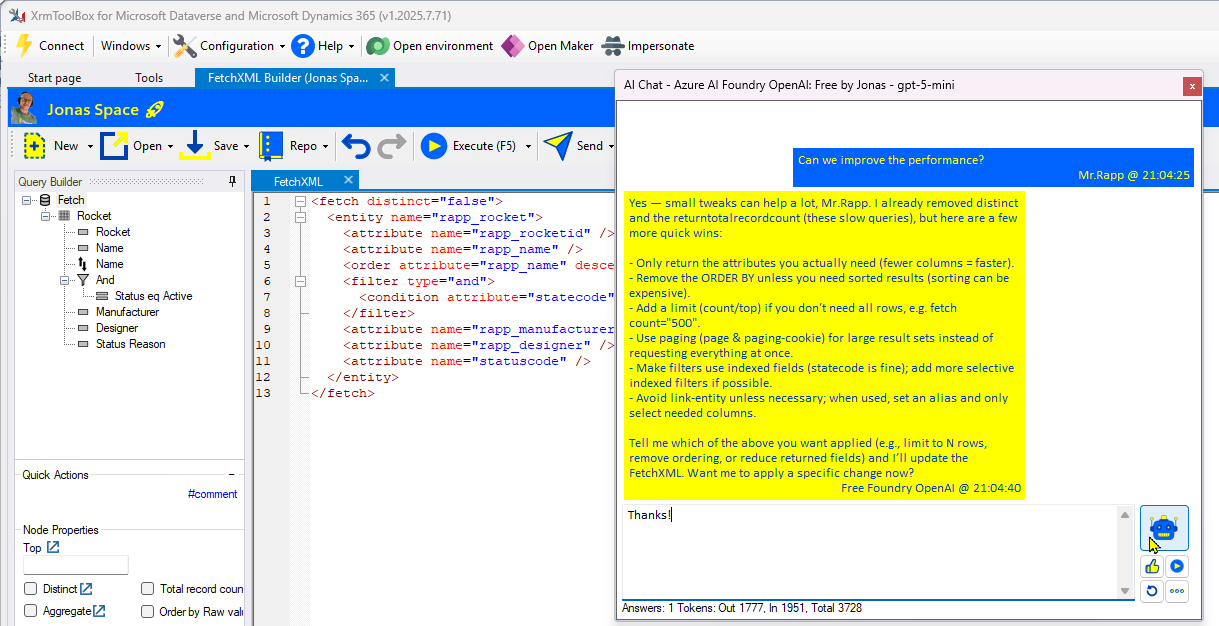Run the query with the Execute play icon

(433, 146)
